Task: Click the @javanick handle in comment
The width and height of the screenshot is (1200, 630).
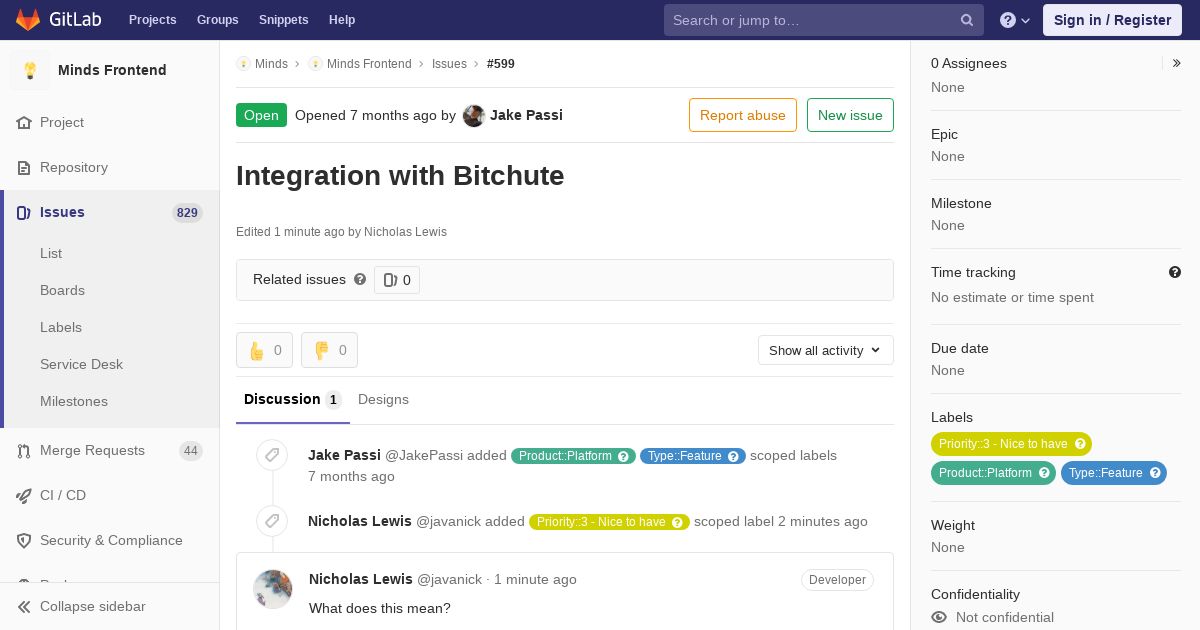Action: tap(449, 579)
